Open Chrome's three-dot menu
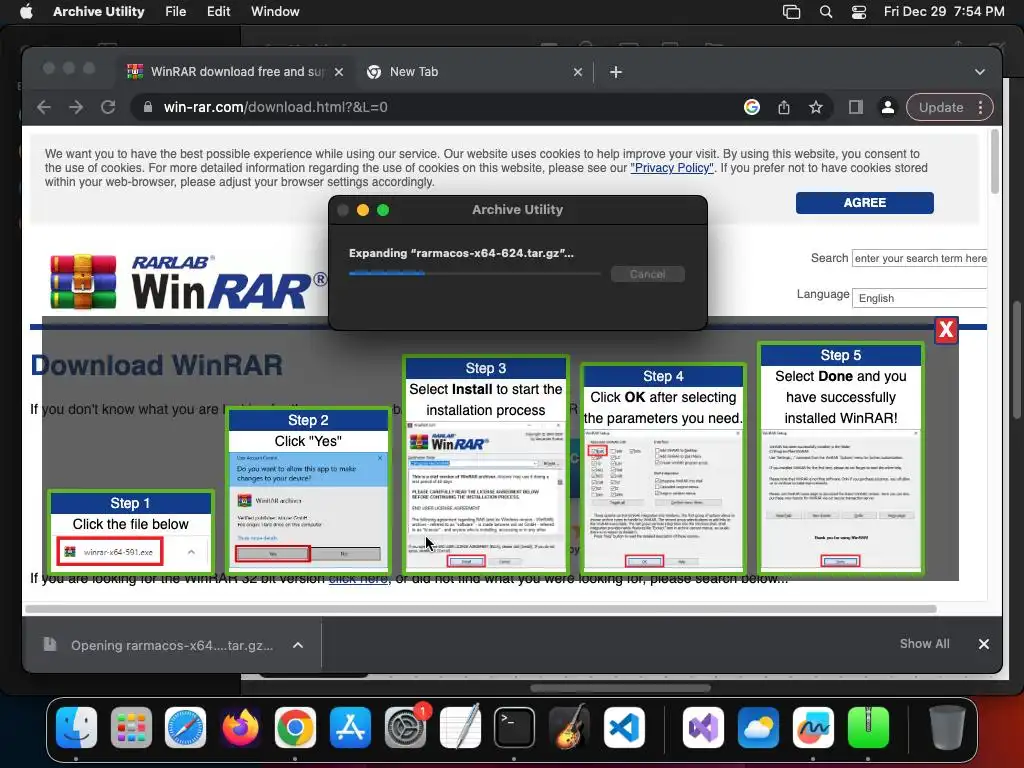This screenshot has width=1024, height=768. point(980,107)
